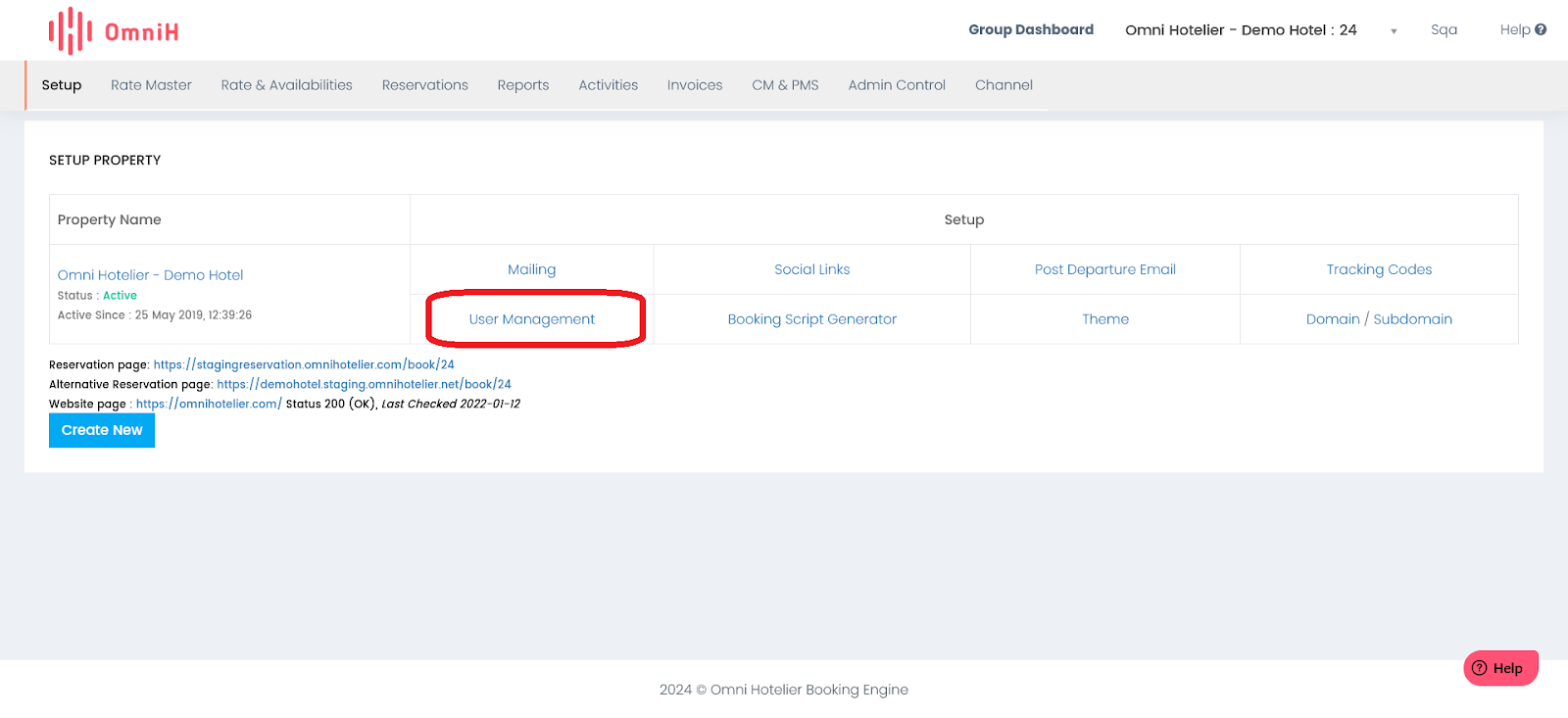The width and height of the screenshot is (1568, 718).
Task: Click the 2024 © Omni Hotelier Booking Engine footer text
Action: [784, 690]
